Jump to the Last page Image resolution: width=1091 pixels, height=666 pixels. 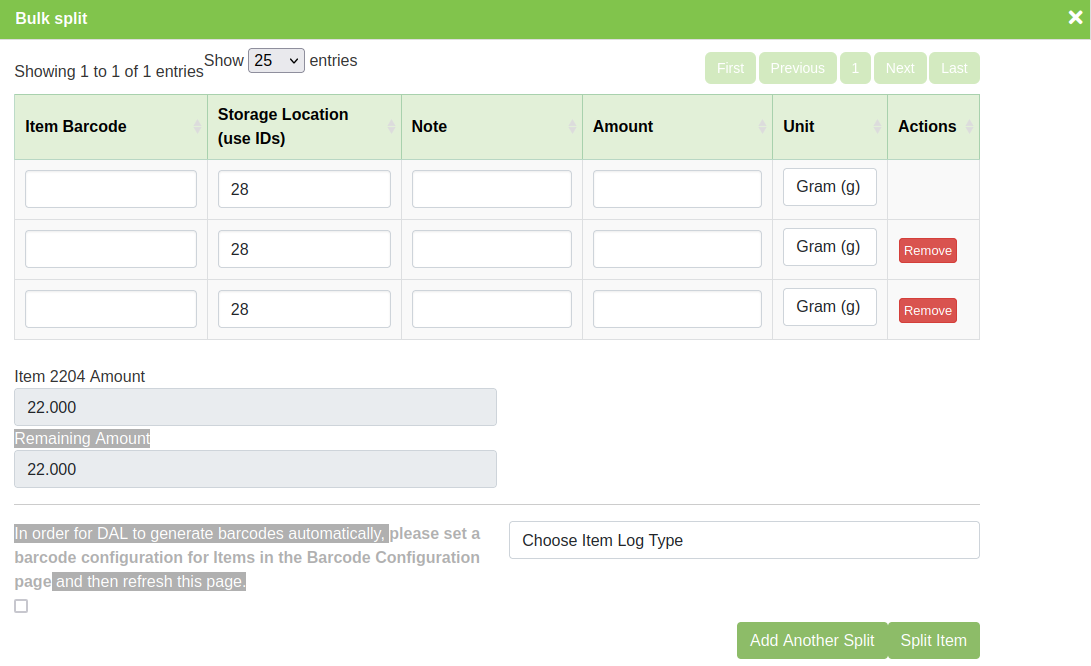[954, 68]
